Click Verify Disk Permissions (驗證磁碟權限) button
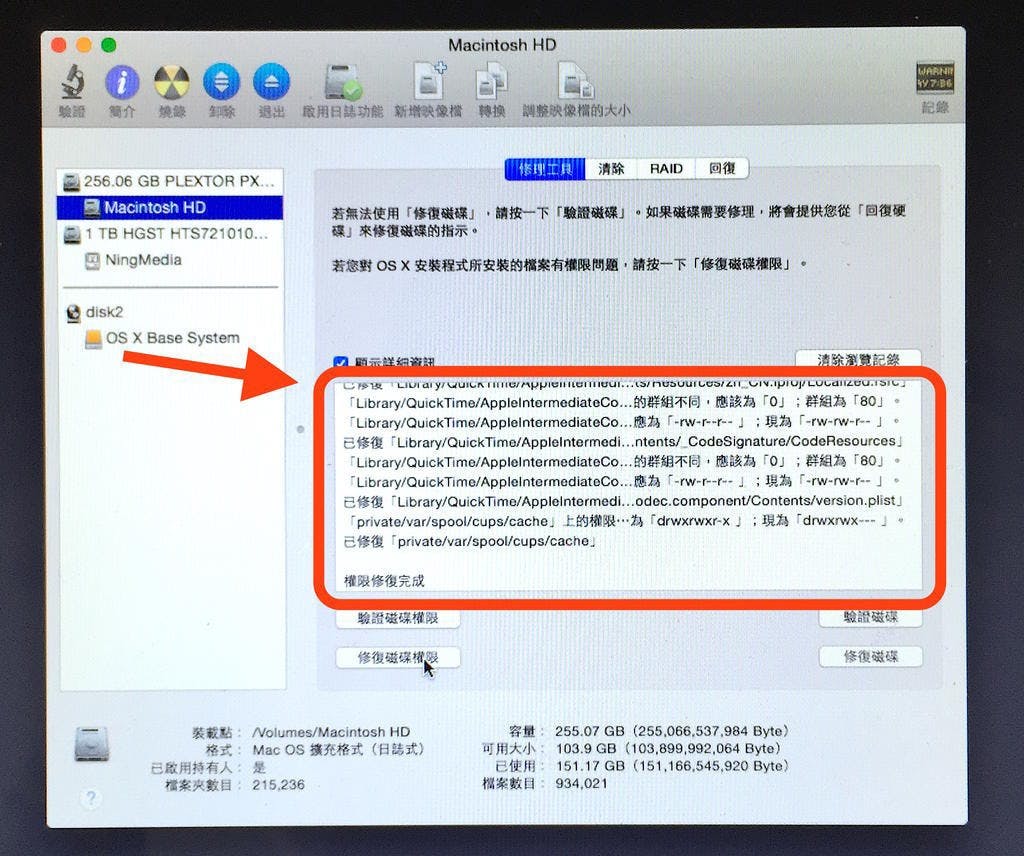Image resolution: width=1024 pixels, height=856 pixels. click(398, 618)
